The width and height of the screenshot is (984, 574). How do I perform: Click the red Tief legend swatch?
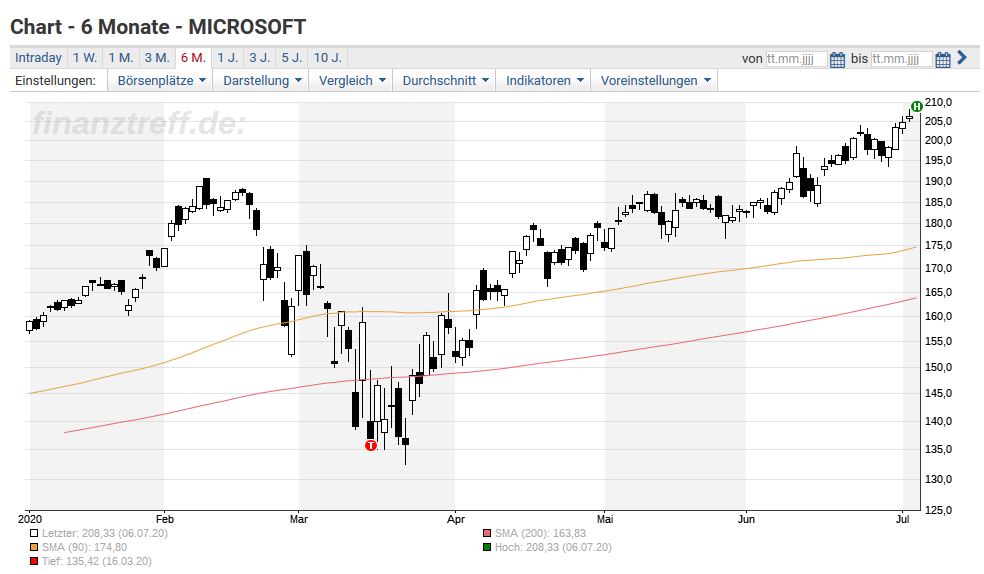(x=34, y=561)
